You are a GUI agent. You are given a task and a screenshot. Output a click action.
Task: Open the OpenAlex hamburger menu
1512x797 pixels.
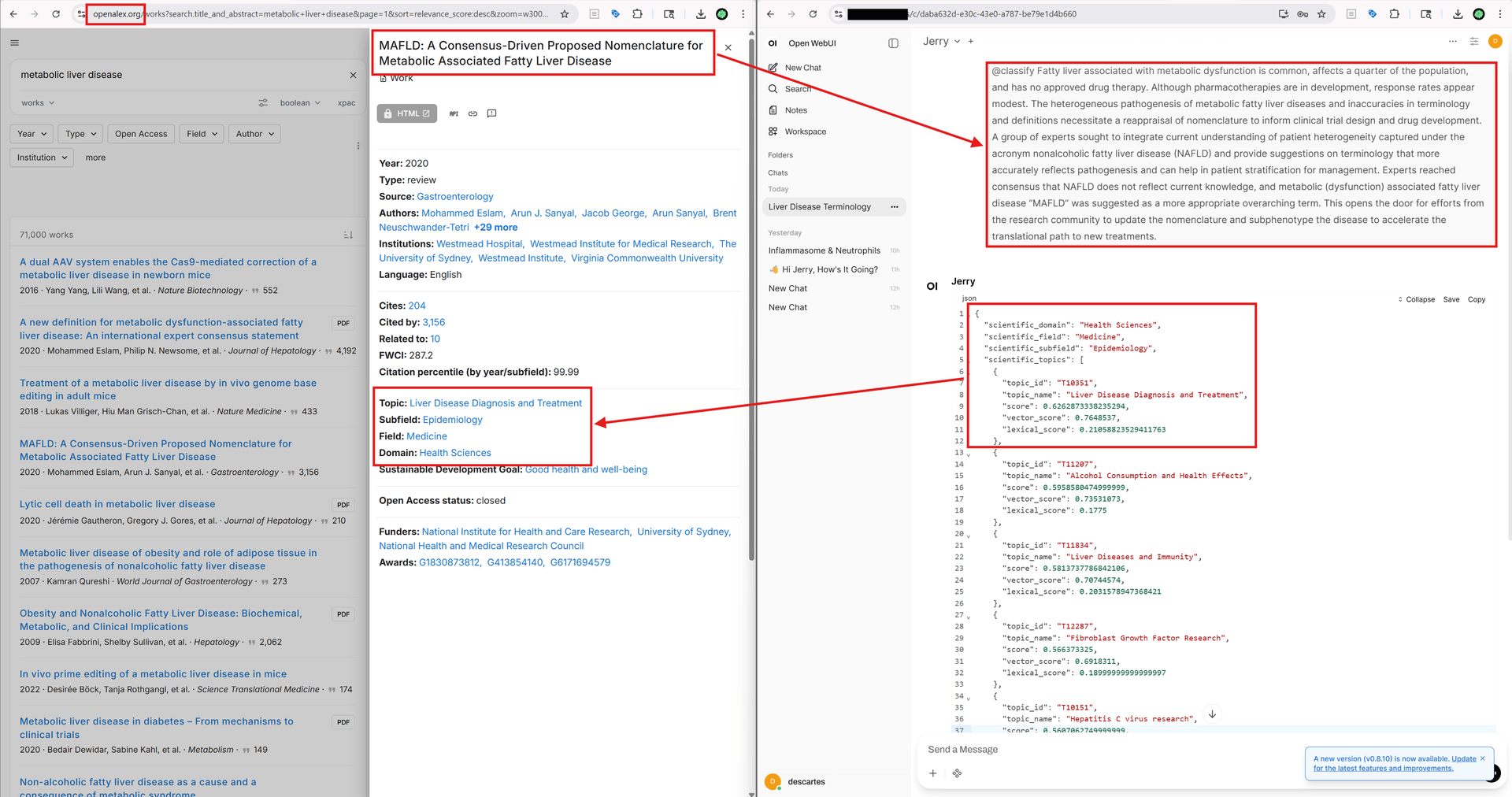point(14,43)
